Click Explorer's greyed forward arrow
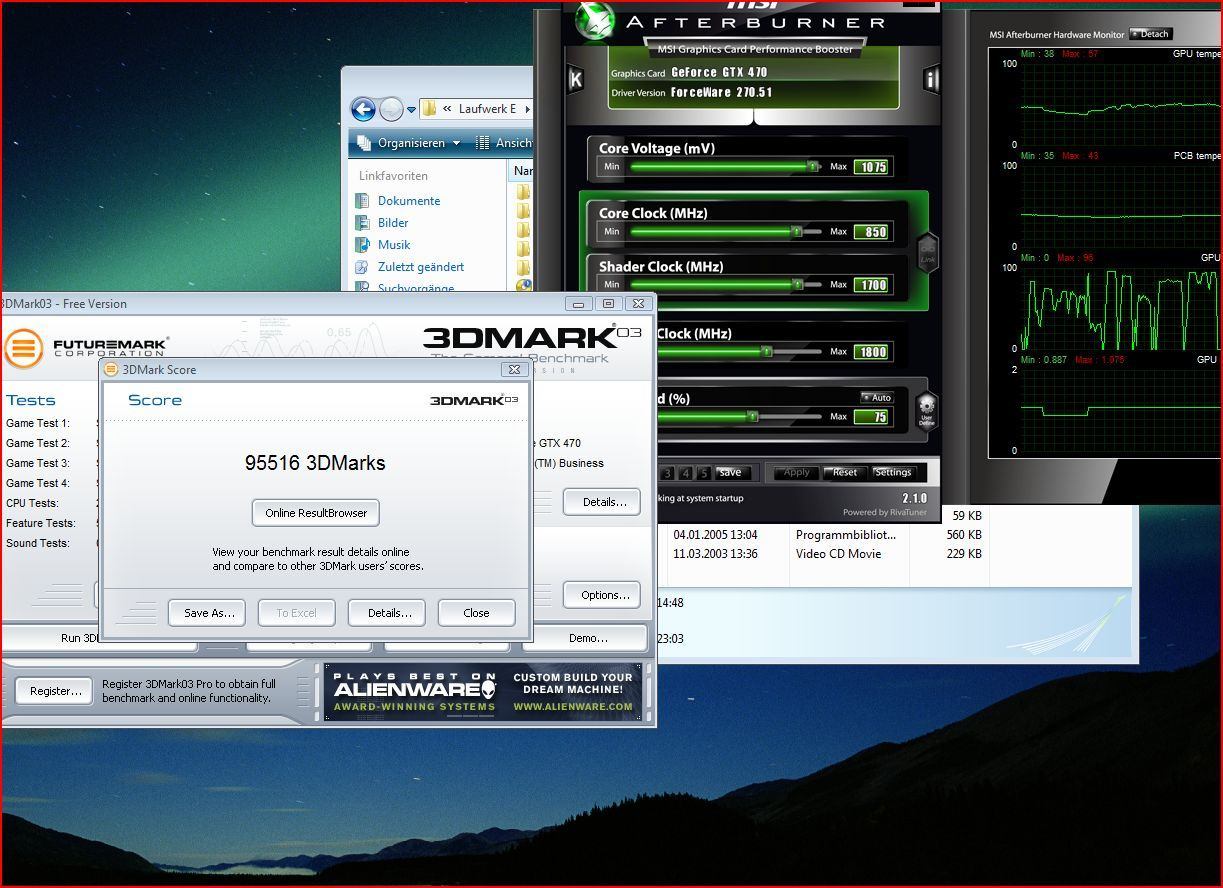The width and height of the screenshot is (1223, 888). (x=391, y=109)
